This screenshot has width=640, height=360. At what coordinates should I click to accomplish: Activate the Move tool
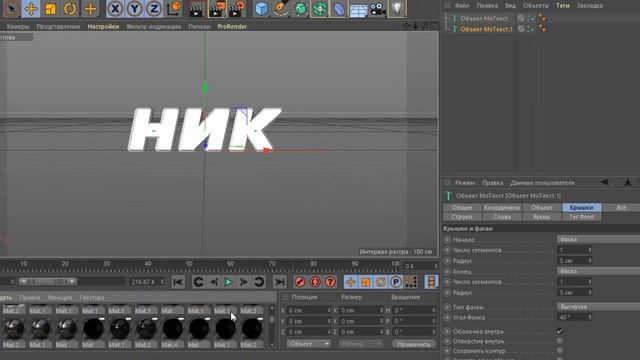(x=31, y=8)
